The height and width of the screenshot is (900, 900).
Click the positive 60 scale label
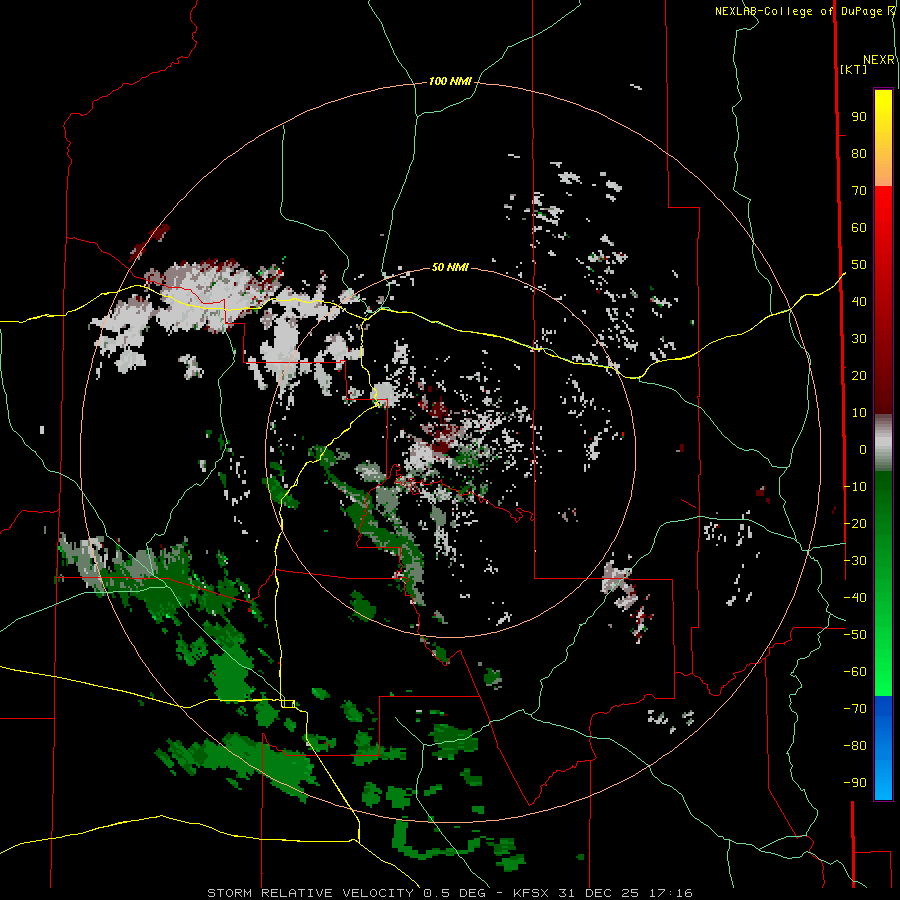(x=859, y=228)
